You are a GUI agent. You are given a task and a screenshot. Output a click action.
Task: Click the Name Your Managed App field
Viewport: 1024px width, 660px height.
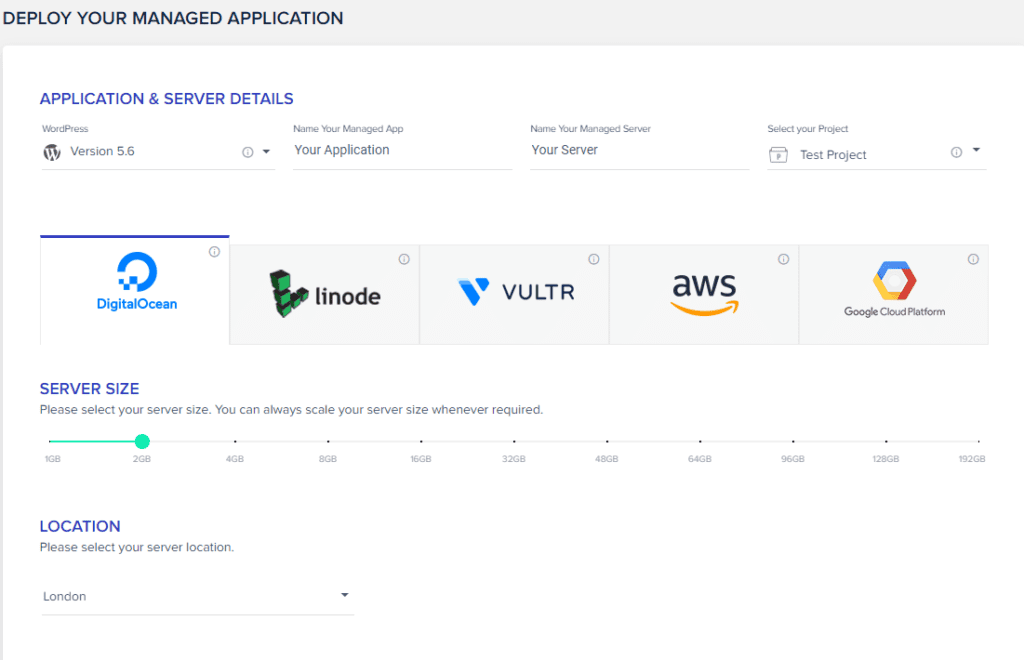[402, 150]
